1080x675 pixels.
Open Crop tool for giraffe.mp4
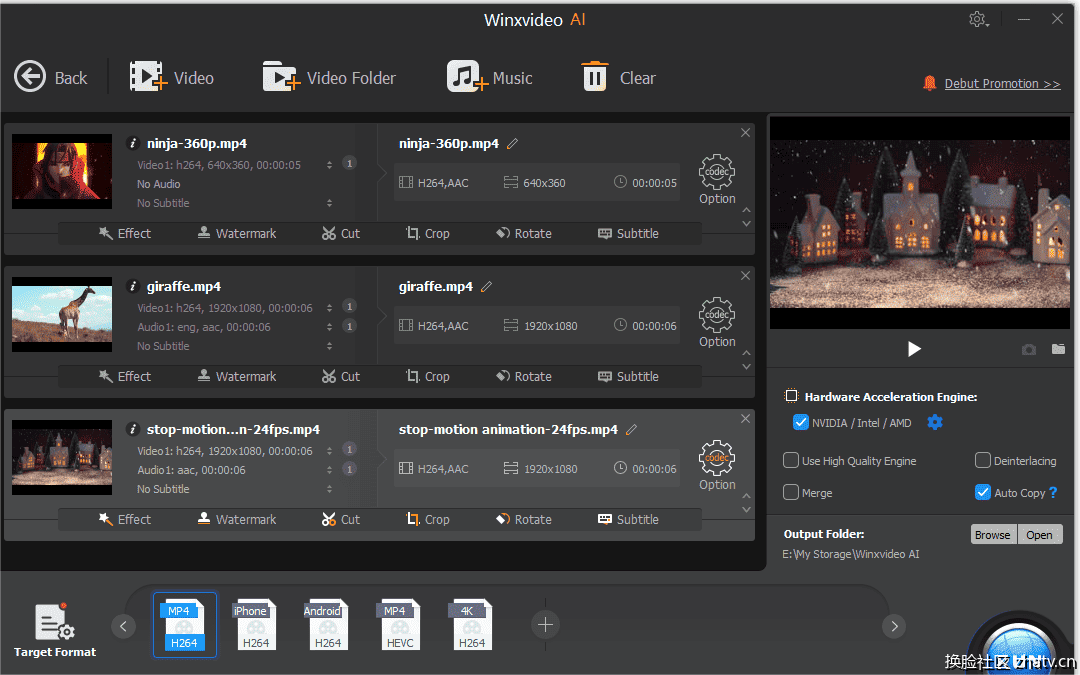pos(428,377)
